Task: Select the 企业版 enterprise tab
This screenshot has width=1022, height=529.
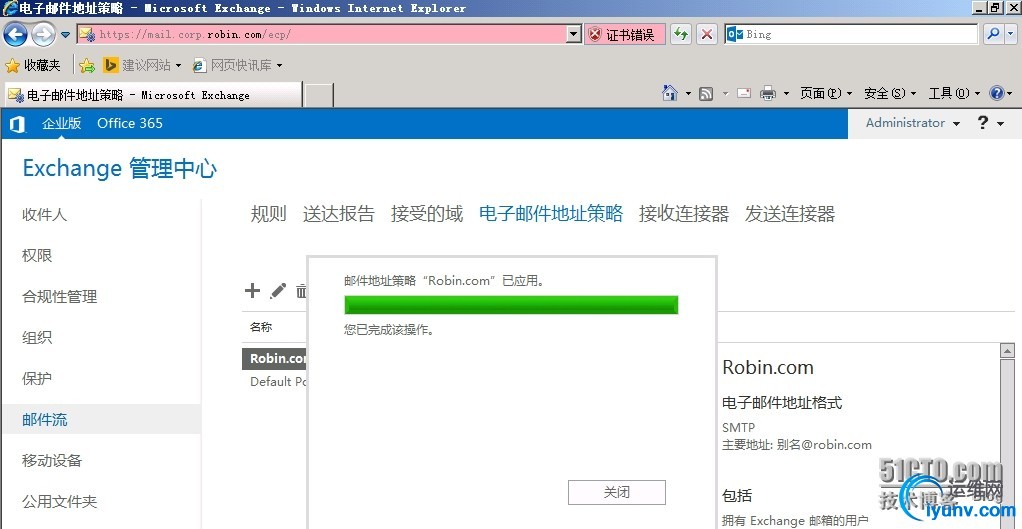Action: (62, 123)
